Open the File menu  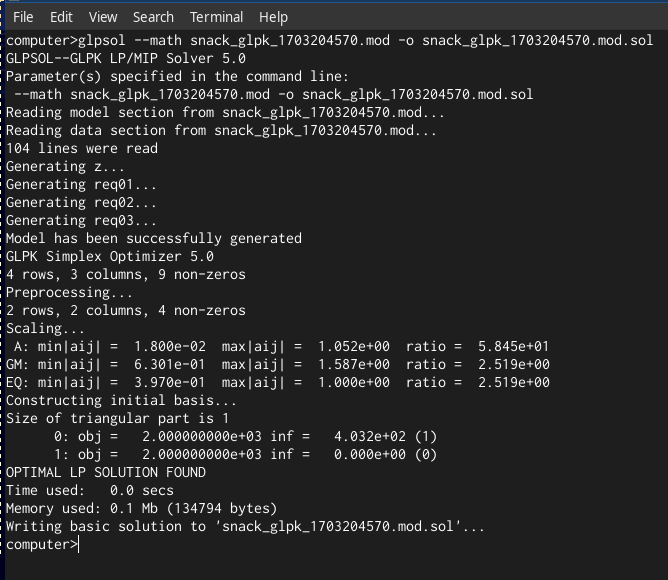click(23, 17)
